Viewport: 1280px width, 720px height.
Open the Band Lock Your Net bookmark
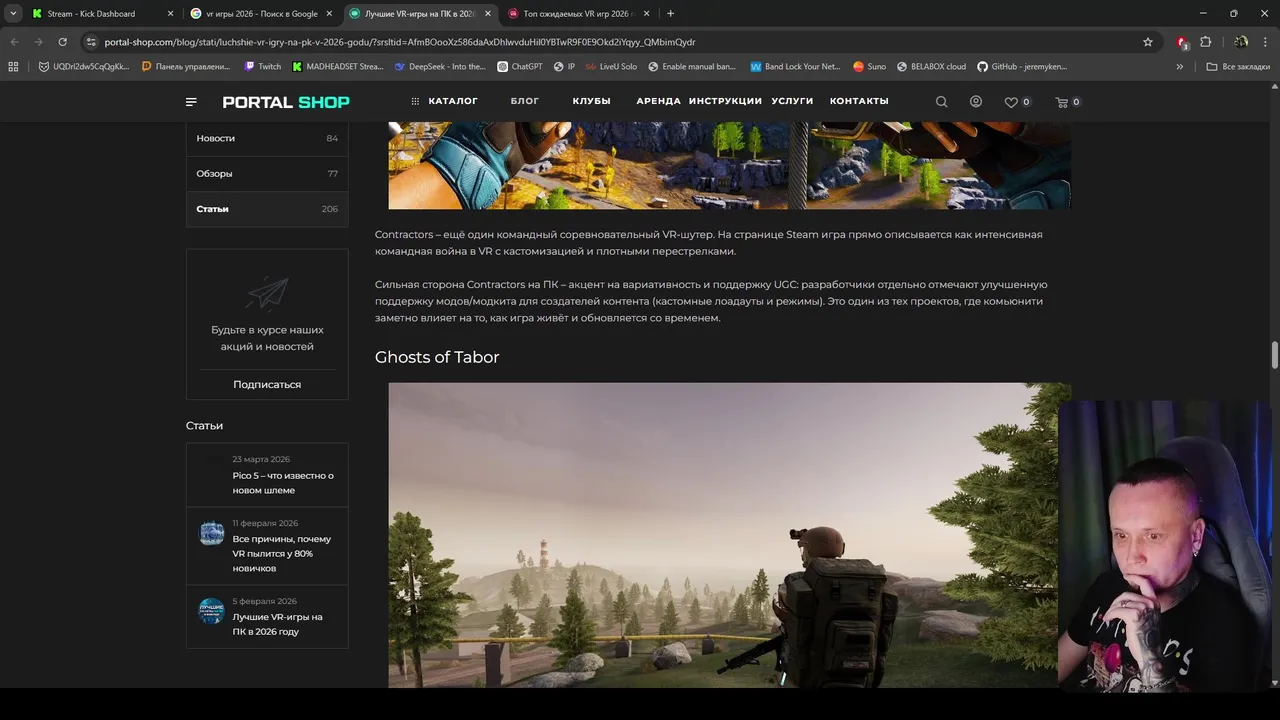point(795,67)
